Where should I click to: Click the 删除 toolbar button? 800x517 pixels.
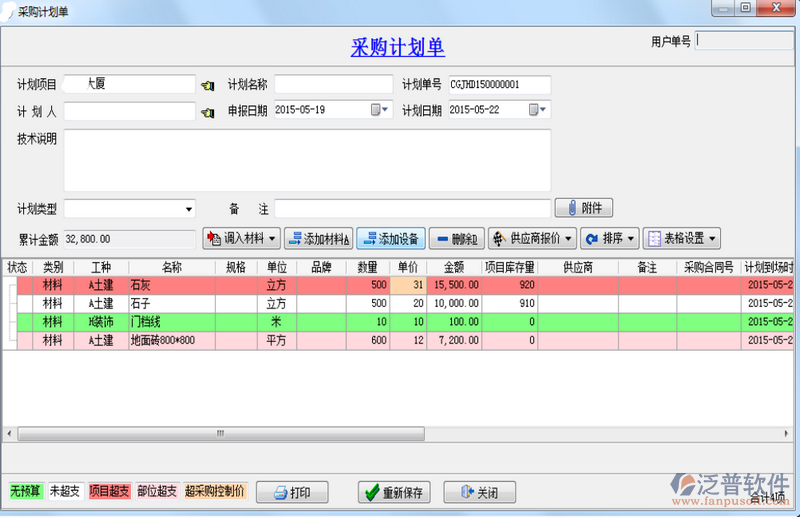click(x=456, y=239)
